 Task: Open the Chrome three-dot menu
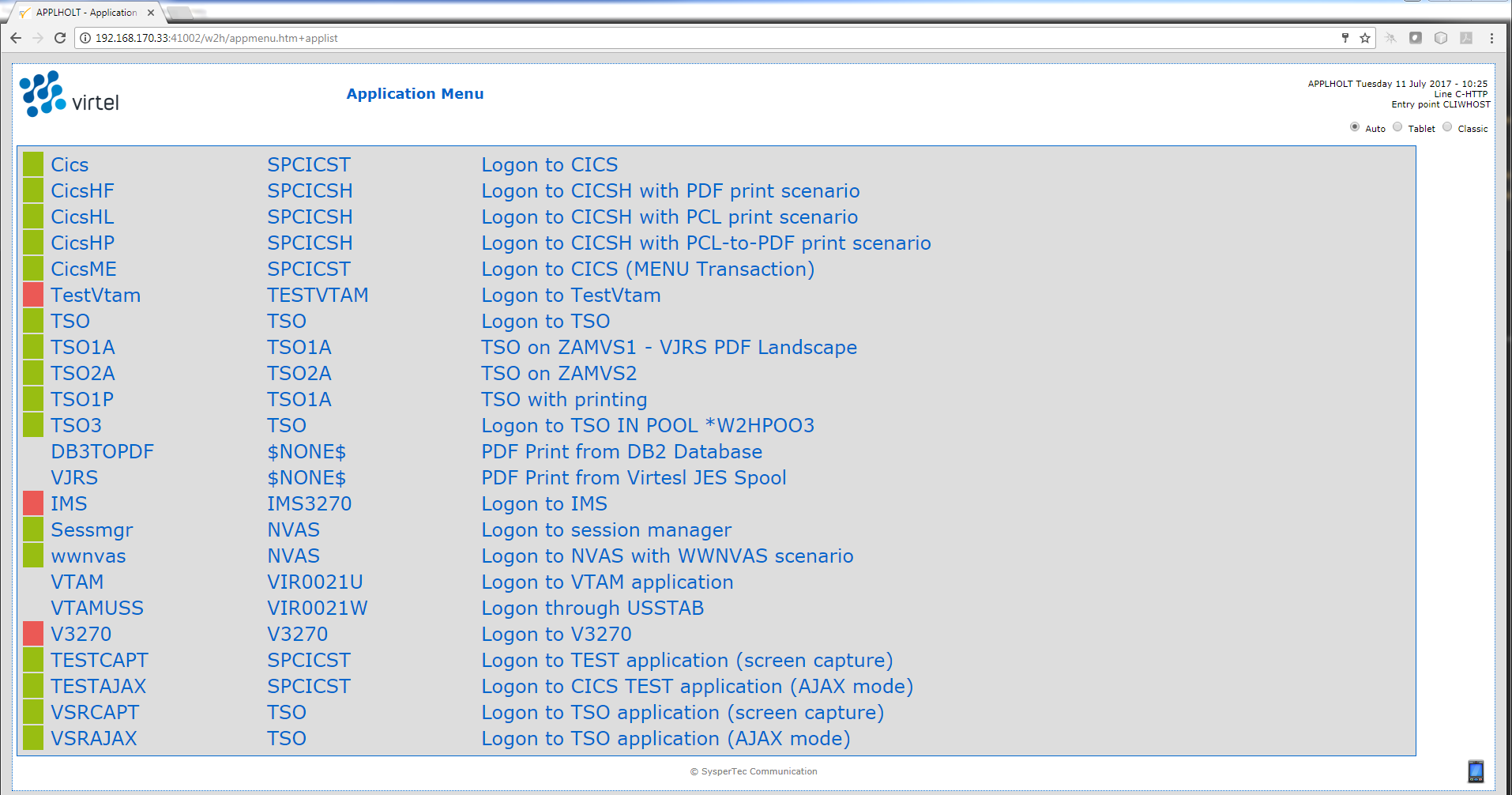point(1491,38)
